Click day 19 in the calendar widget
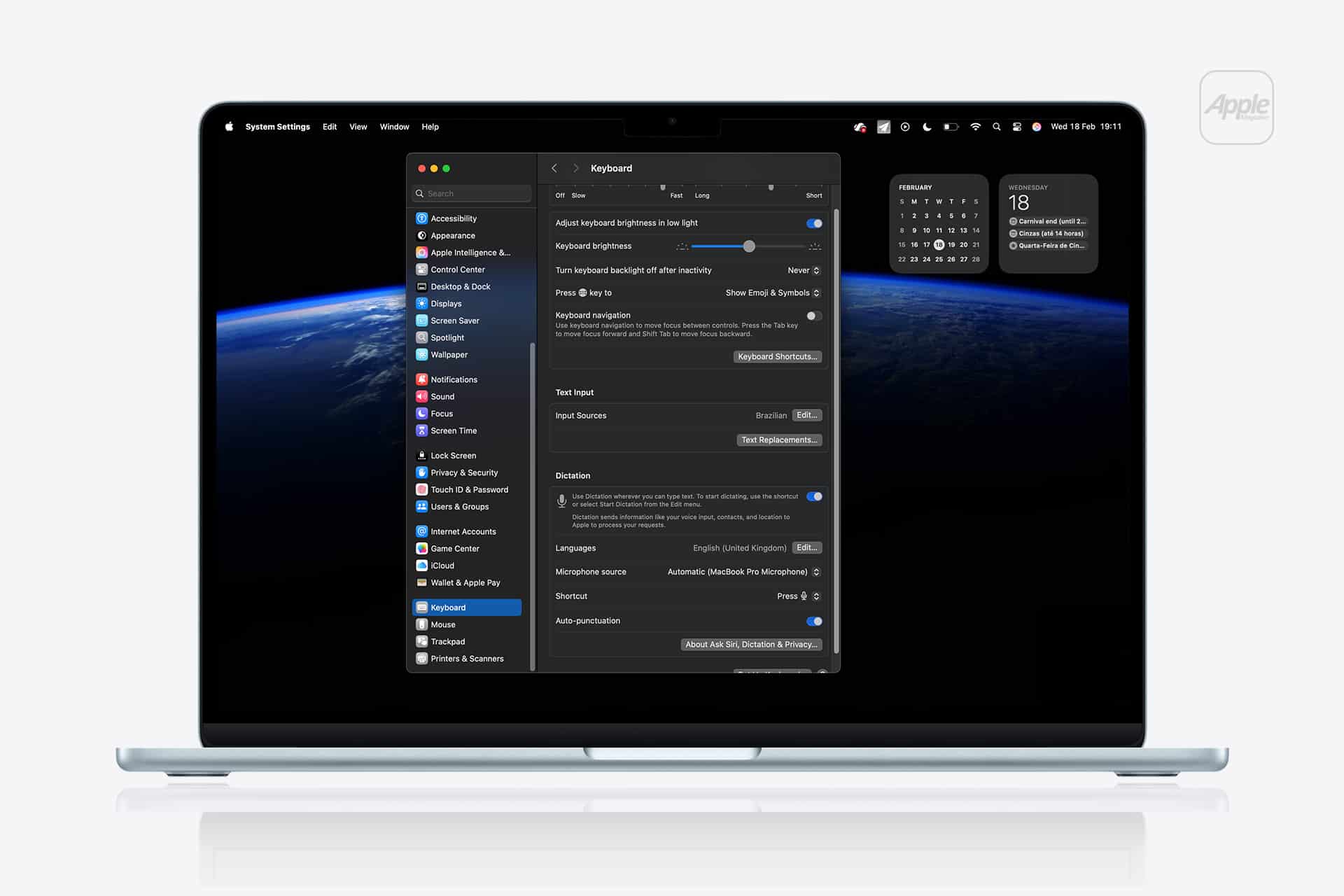 pyautogui.click(x=951, y=244)
